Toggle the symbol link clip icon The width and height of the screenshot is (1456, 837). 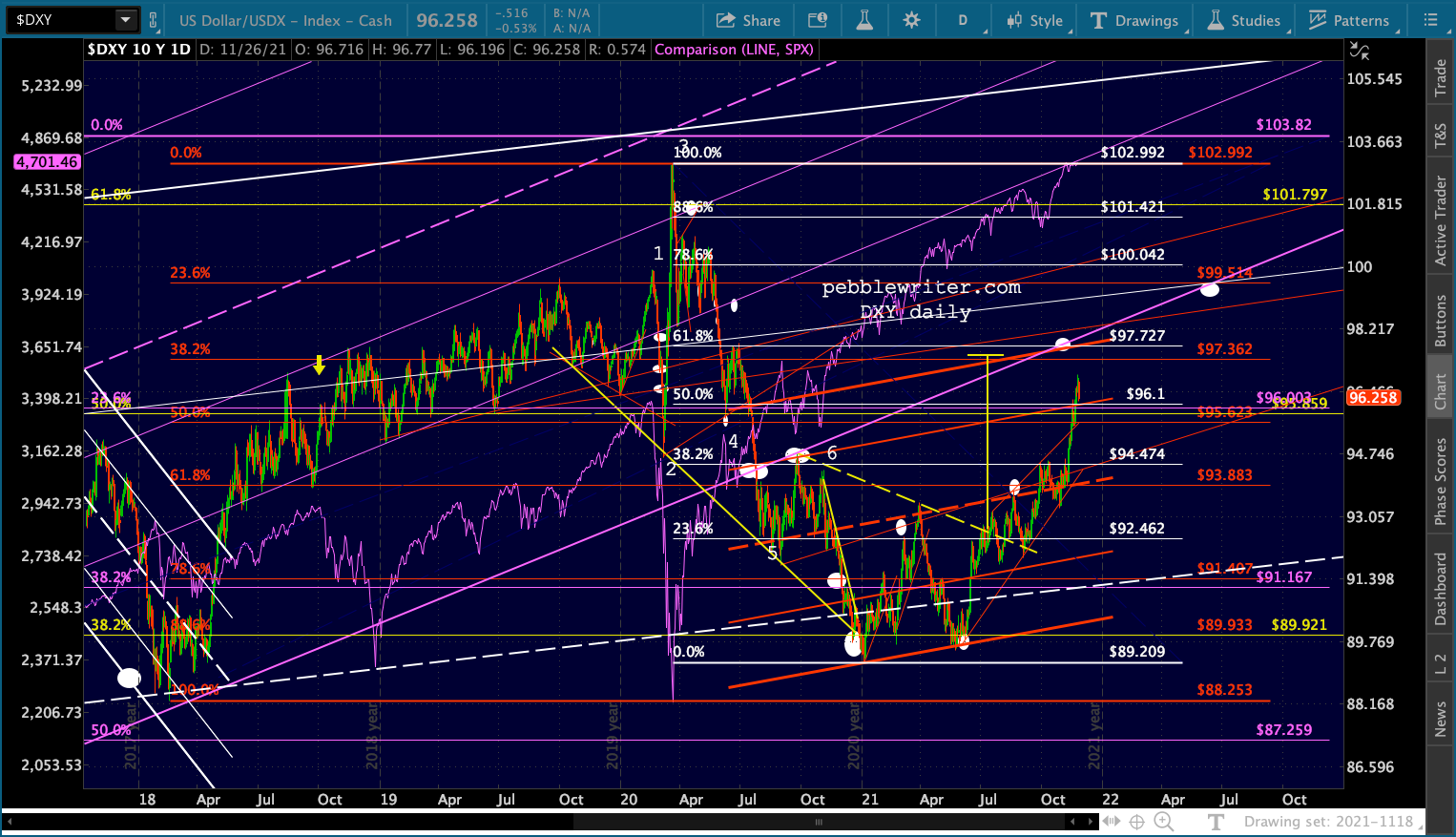(x=153, y=20)
